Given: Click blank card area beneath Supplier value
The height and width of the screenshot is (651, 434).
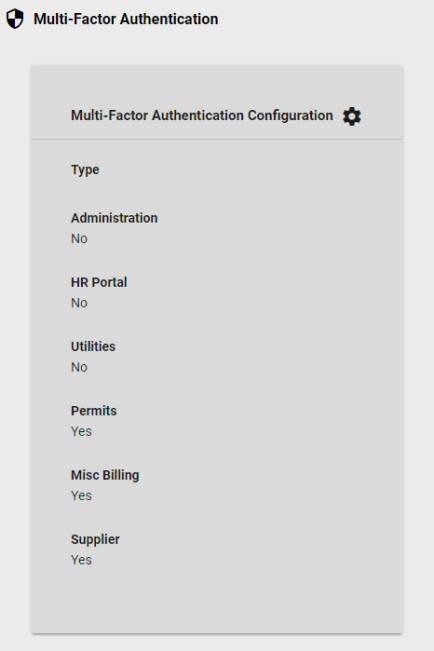Looking at the screenshot, I should pos(217,600).
